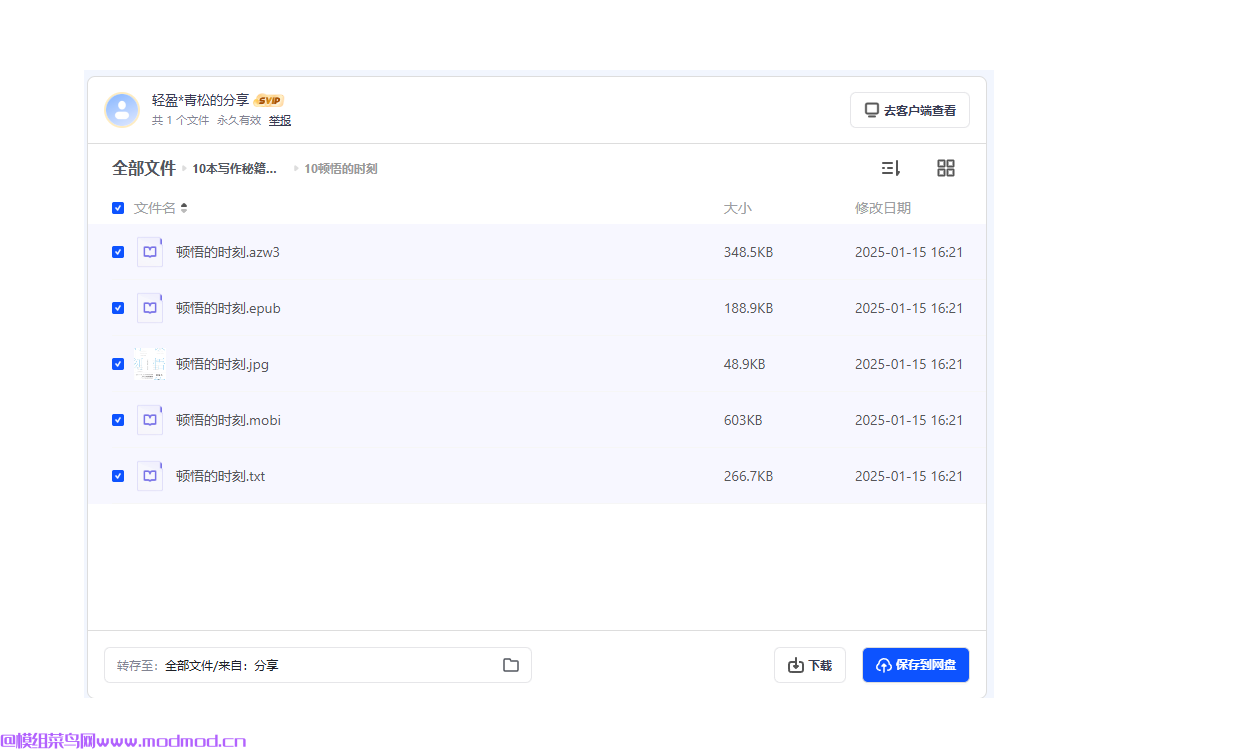Click the 修改日期 column header

[883, 208]
